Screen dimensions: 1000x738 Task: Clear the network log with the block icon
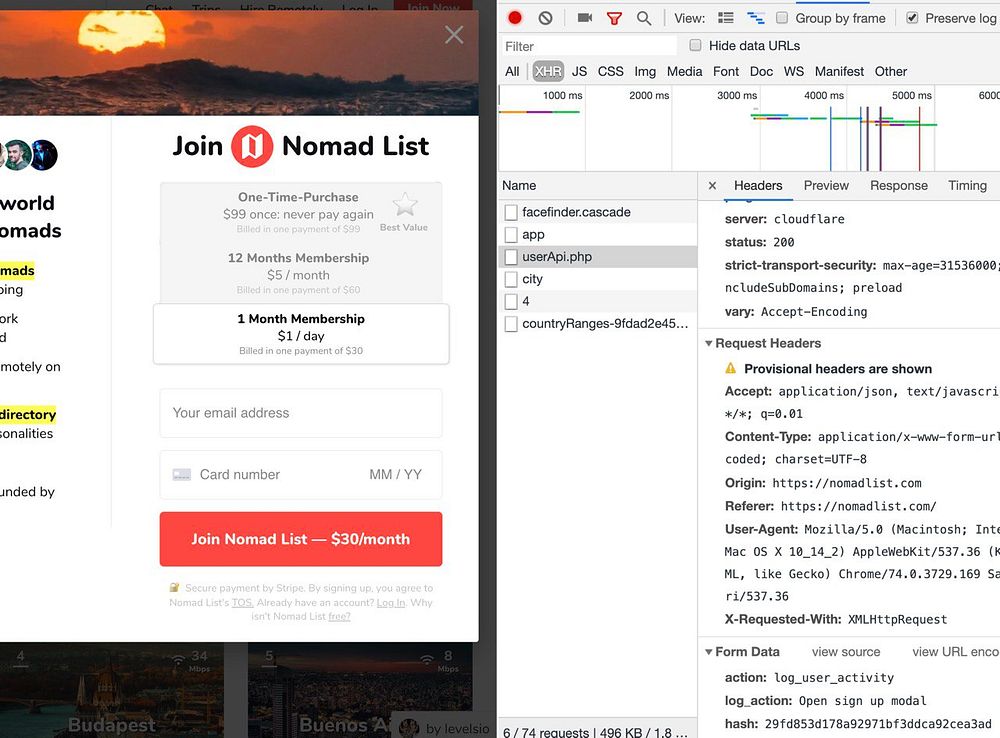[x=545, y=18]
